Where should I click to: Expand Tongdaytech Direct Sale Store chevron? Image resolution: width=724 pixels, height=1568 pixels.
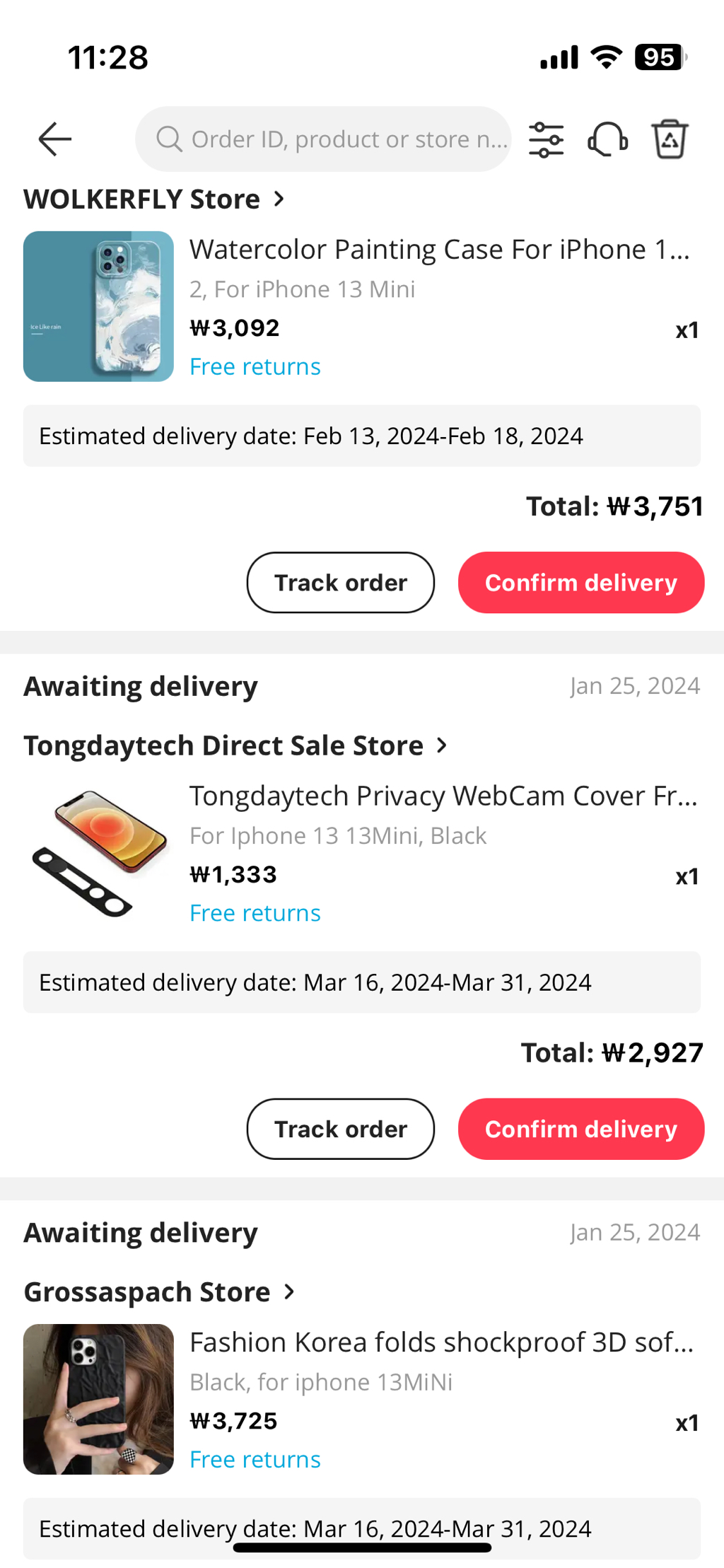443,745
